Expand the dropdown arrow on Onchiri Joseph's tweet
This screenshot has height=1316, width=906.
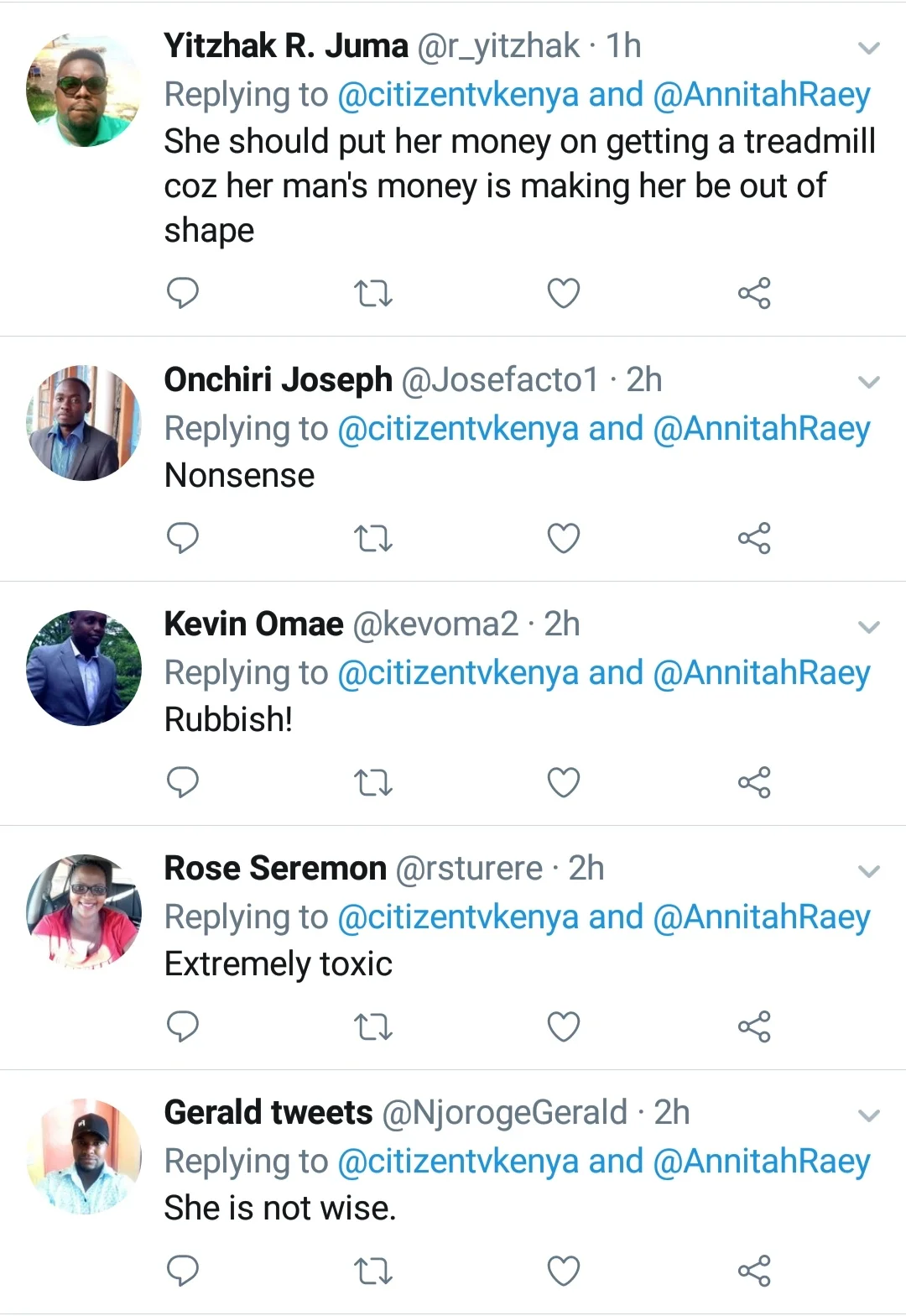(x=869, y=382)
